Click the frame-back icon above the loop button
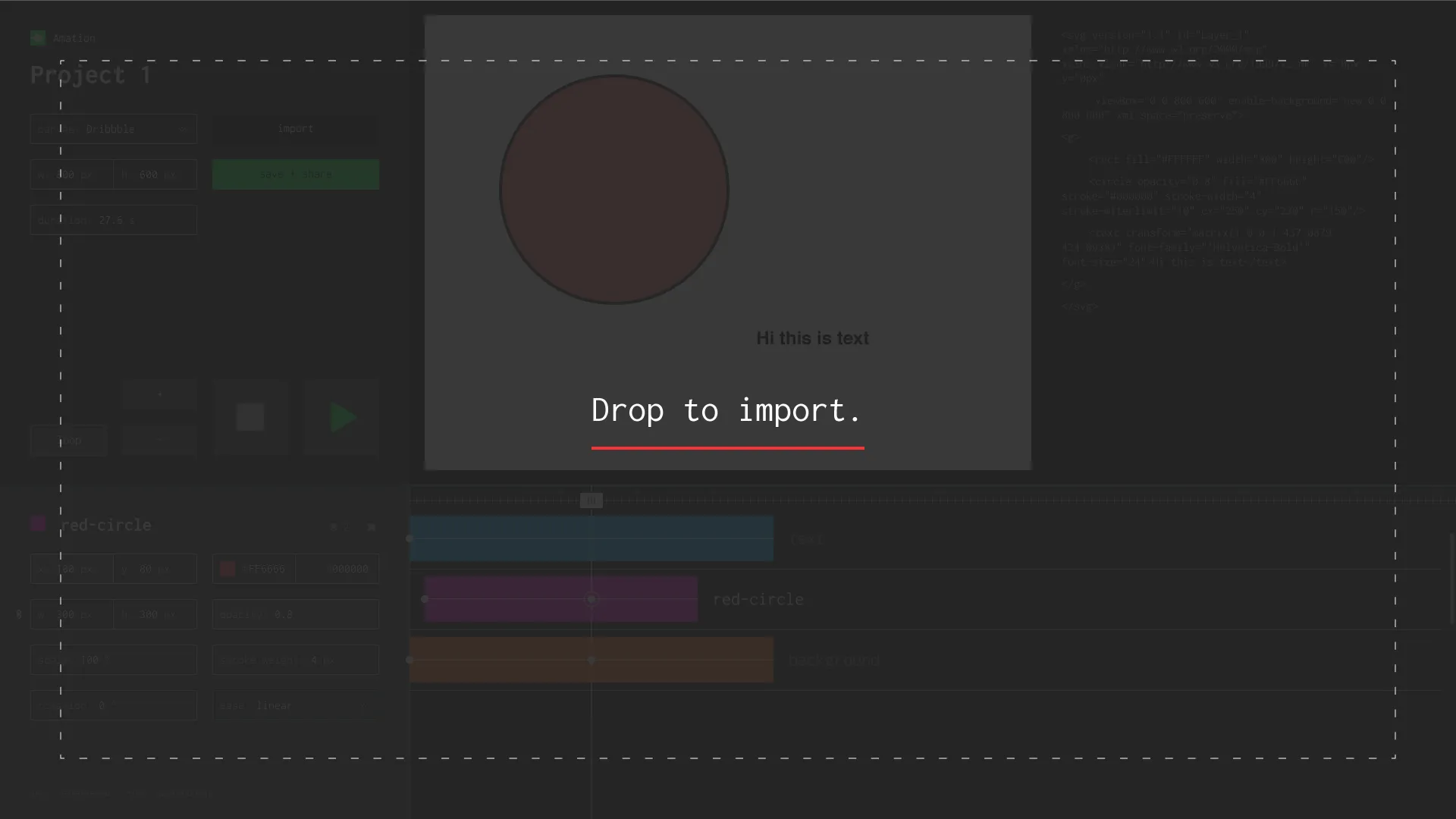 (159, 394)
